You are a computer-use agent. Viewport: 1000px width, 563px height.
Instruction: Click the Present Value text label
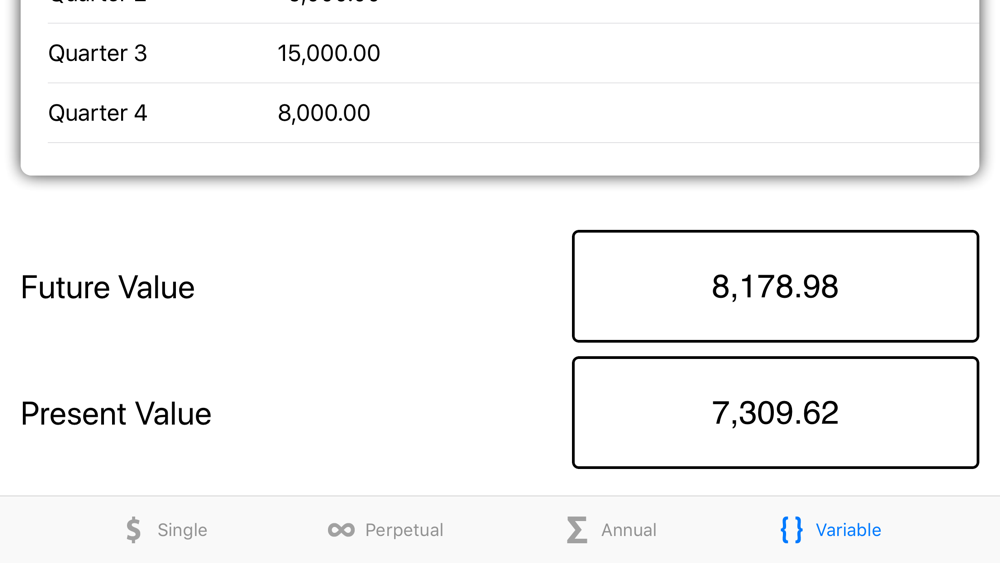(116, 414)
